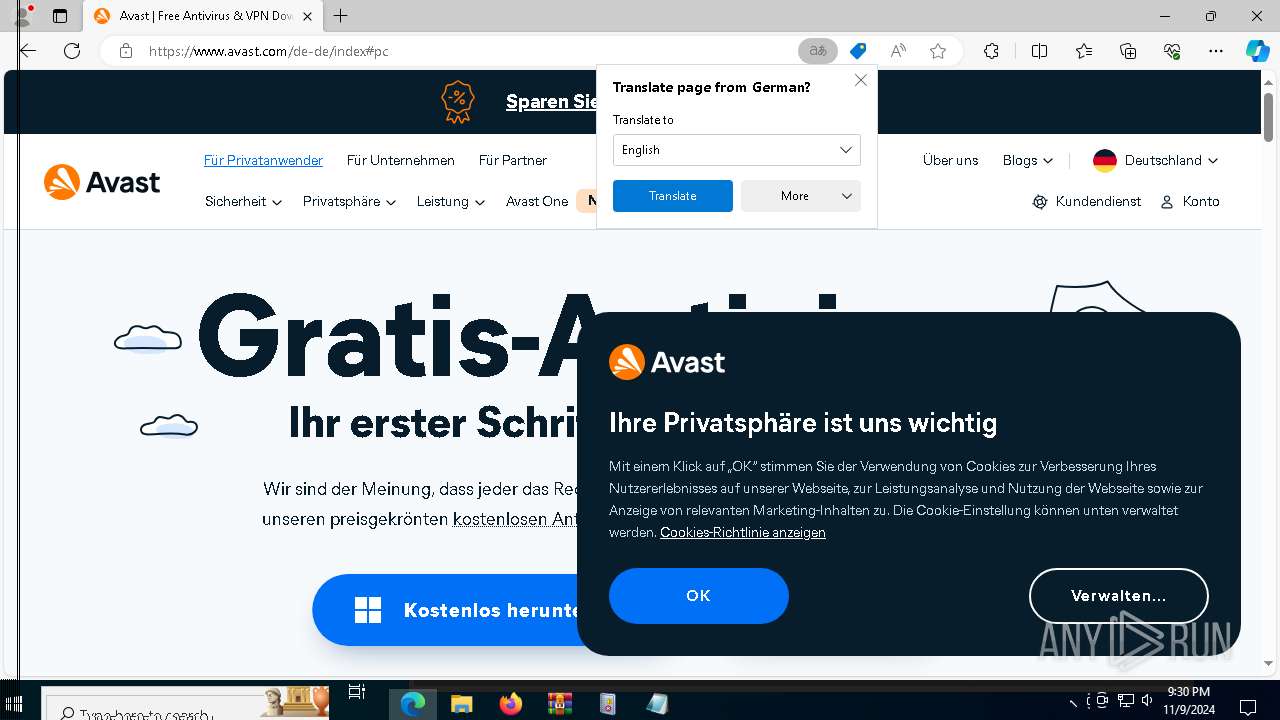The height and width of the screenshot is (720, 1280).
Task: Open Task View on taskbar
Action: pos(357,693)
